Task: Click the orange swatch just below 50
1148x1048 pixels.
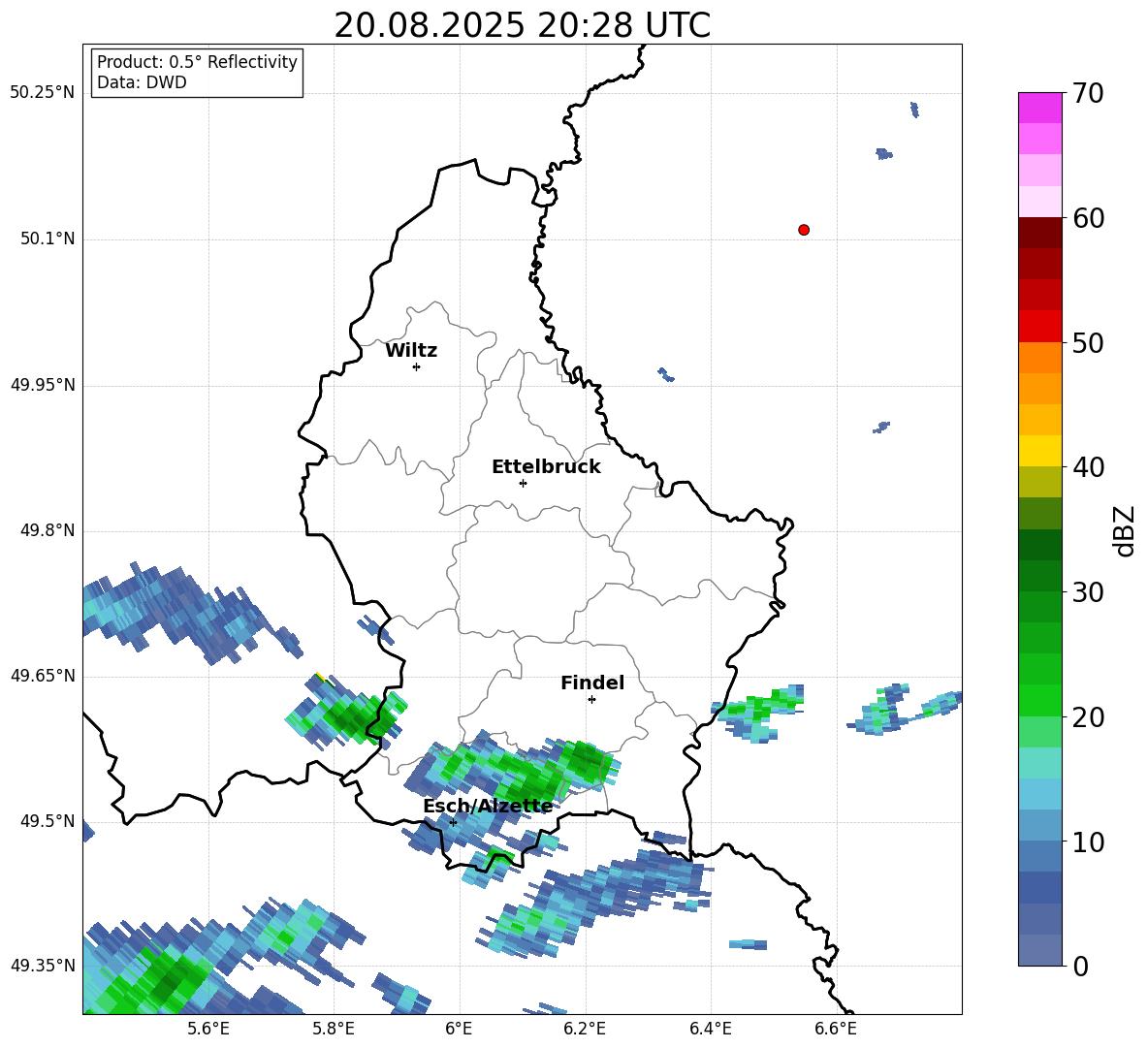Action: point(1039,358)
